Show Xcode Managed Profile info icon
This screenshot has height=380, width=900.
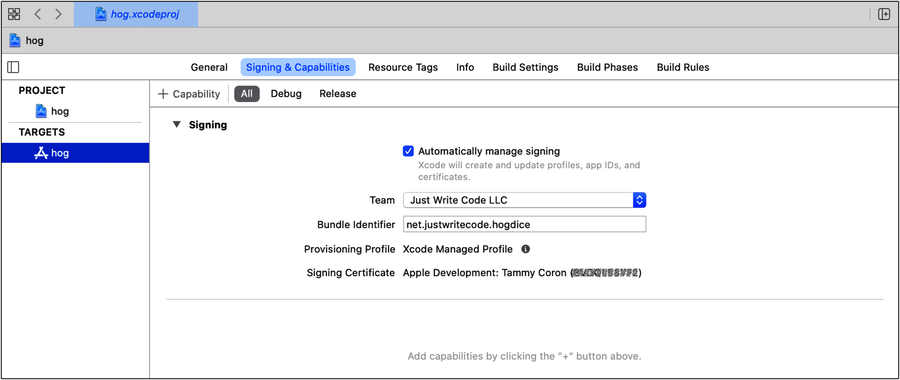pos(525,249)
